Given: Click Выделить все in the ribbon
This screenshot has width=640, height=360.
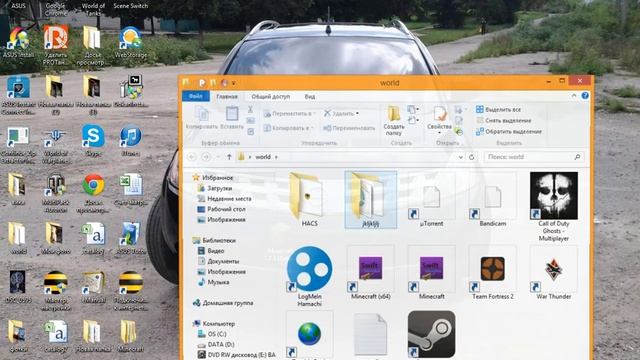Looking at the screenshot, I should point(498,109).
